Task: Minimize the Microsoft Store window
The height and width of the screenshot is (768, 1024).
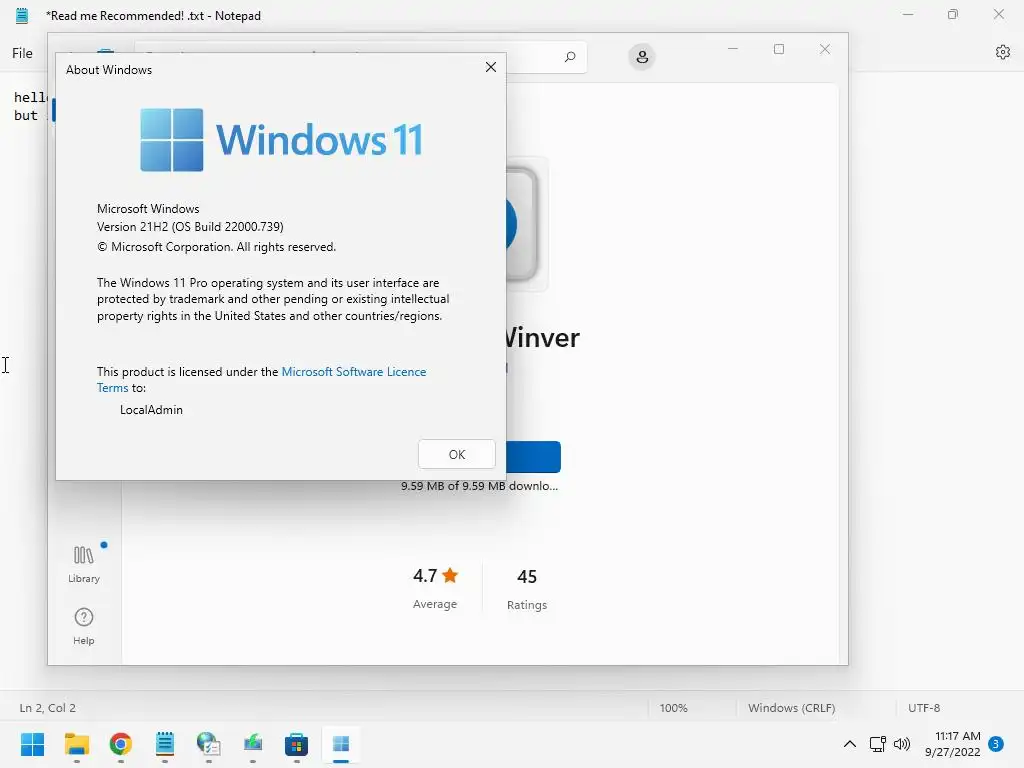Action: tap(733, 49)
